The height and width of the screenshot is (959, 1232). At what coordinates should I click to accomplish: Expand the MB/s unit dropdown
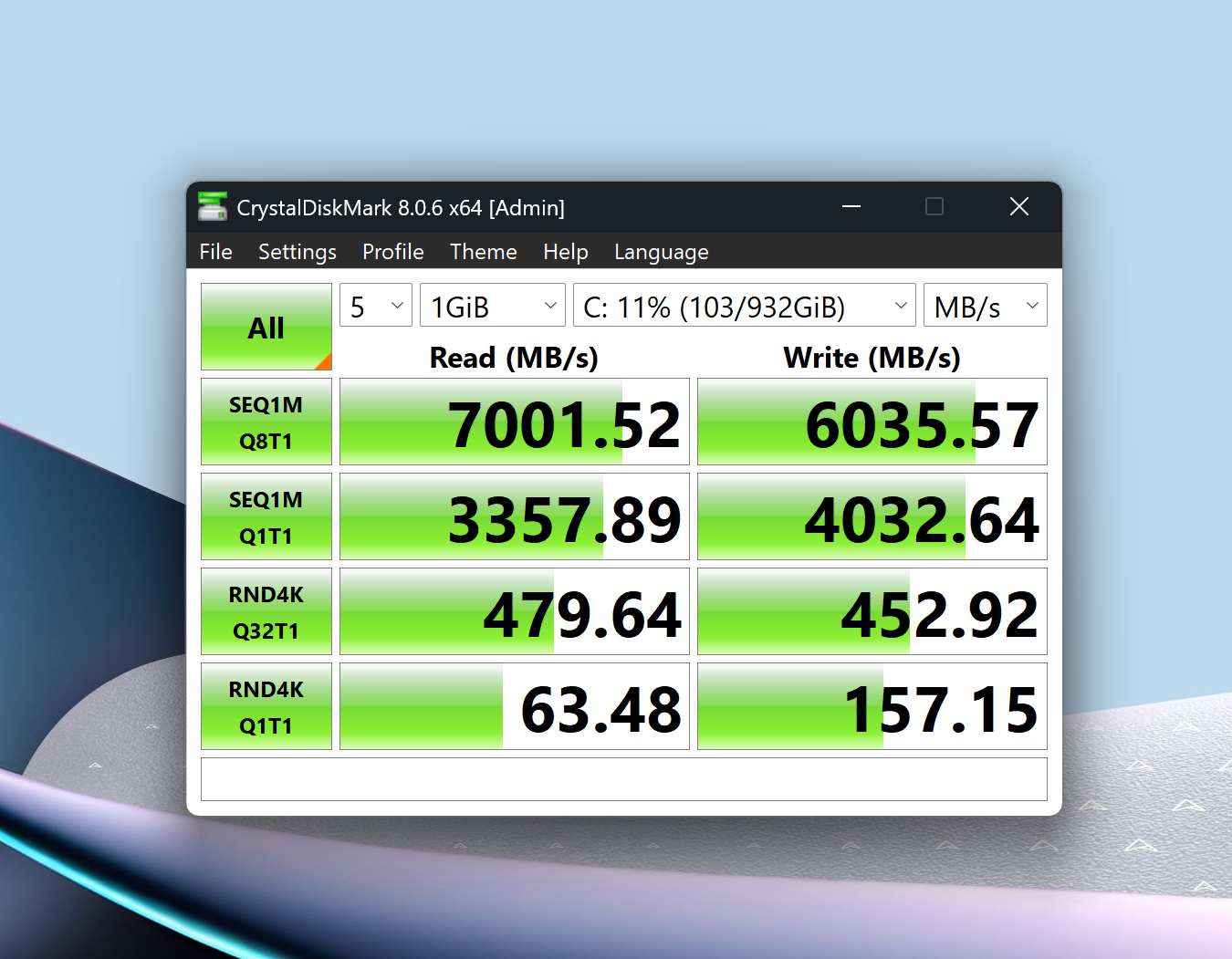(986, 305)
